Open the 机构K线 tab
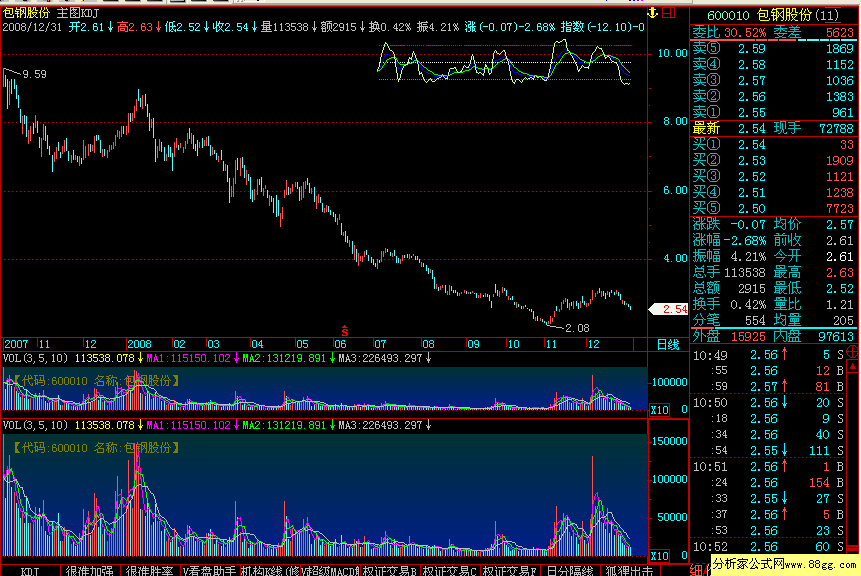This screenshot has width=861, height=576. pyautogui.click(x=270, y=571)
